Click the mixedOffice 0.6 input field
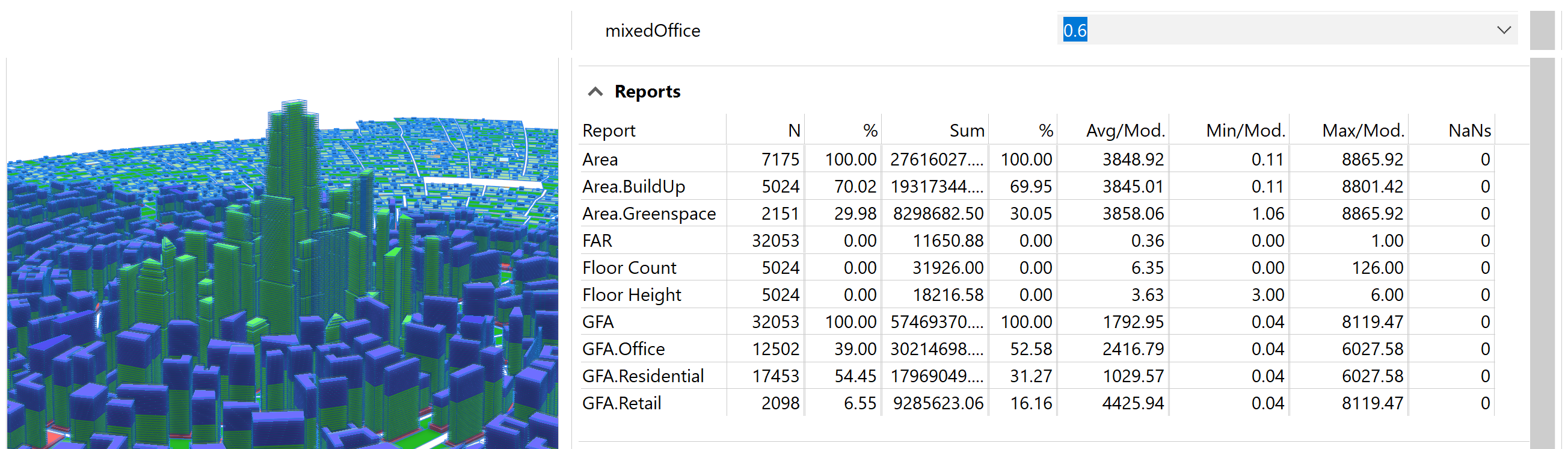1568x449 pixels. (x=1287, y=30)
